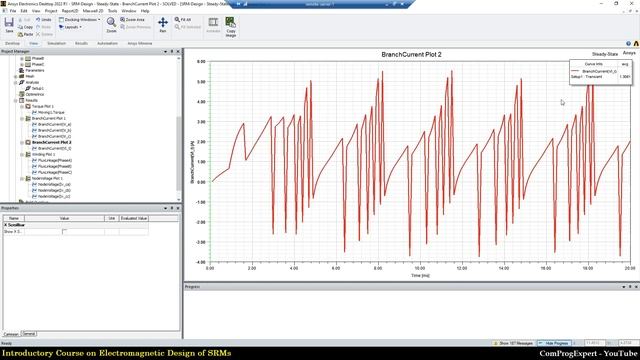Click the Optimetrics icon in project tree
The image size is (640, 360).
pyautogui.click(x=22, y=94)
